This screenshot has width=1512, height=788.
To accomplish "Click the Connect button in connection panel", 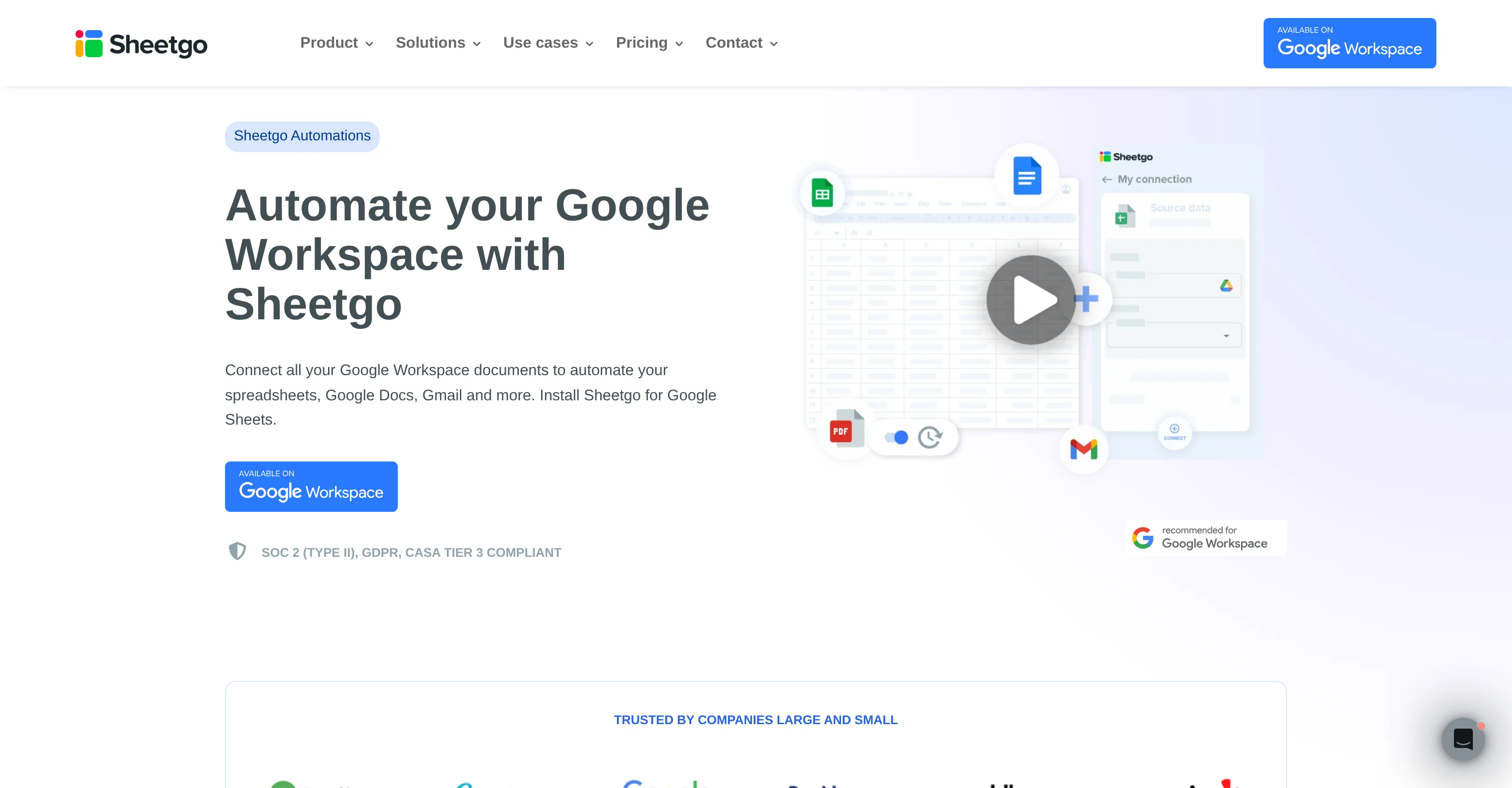I will click(1174, 432).
